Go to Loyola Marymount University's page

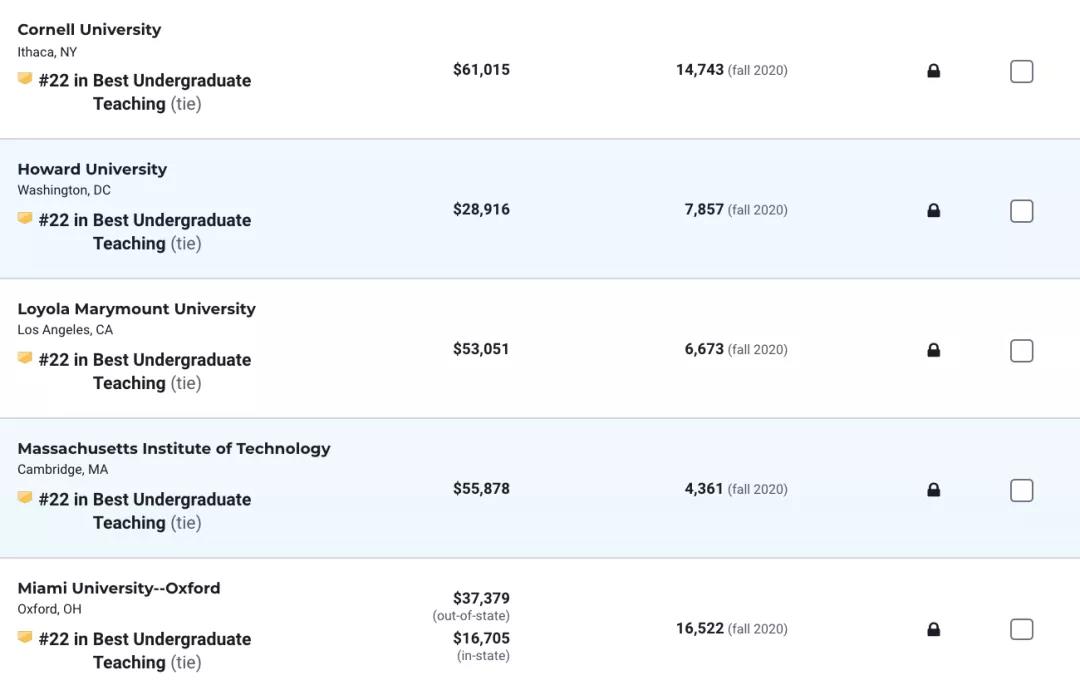tap(136, 309)
